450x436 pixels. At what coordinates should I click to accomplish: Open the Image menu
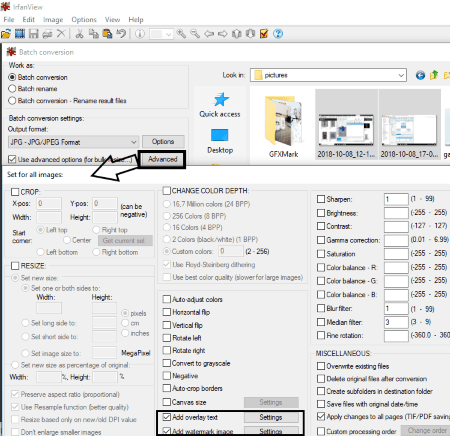pos(53,20)
